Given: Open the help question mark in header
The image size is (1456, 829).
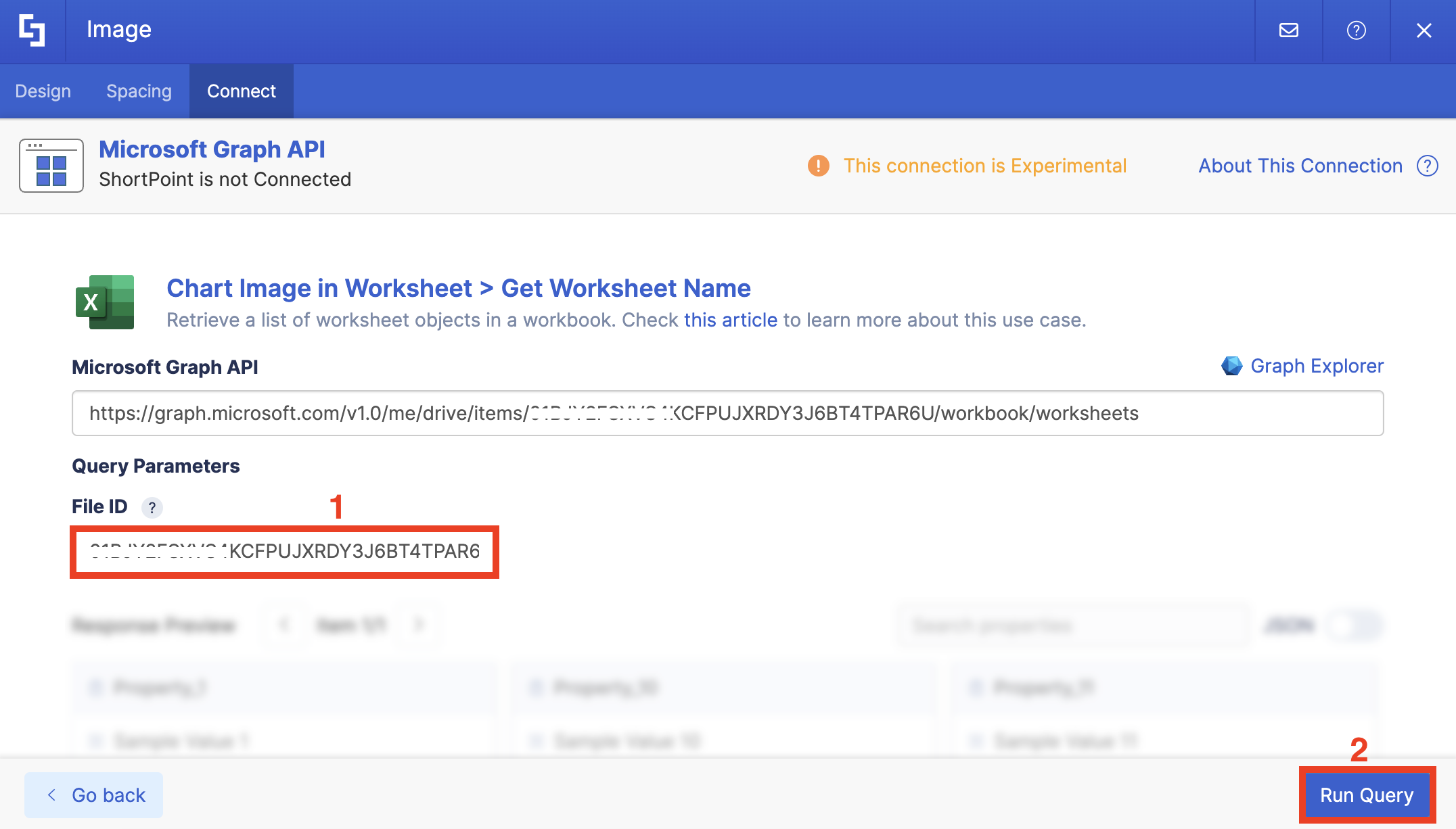Looking at the screenshot, I should point(1357,30).
